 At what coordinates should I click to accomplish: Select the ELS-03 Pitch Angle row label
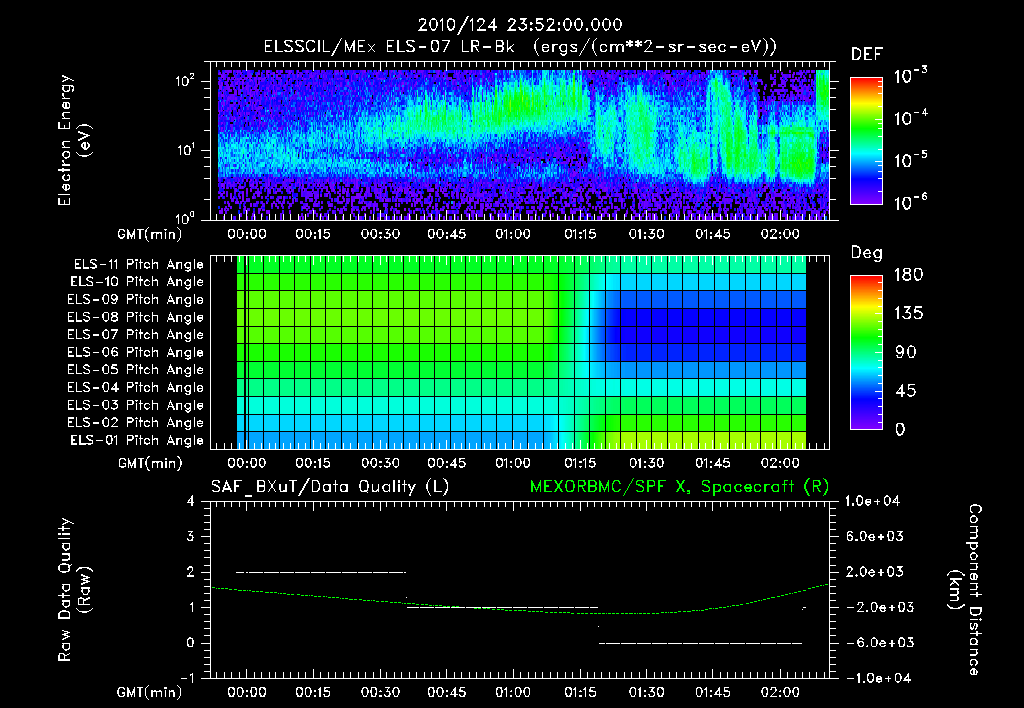pos(136,405)
